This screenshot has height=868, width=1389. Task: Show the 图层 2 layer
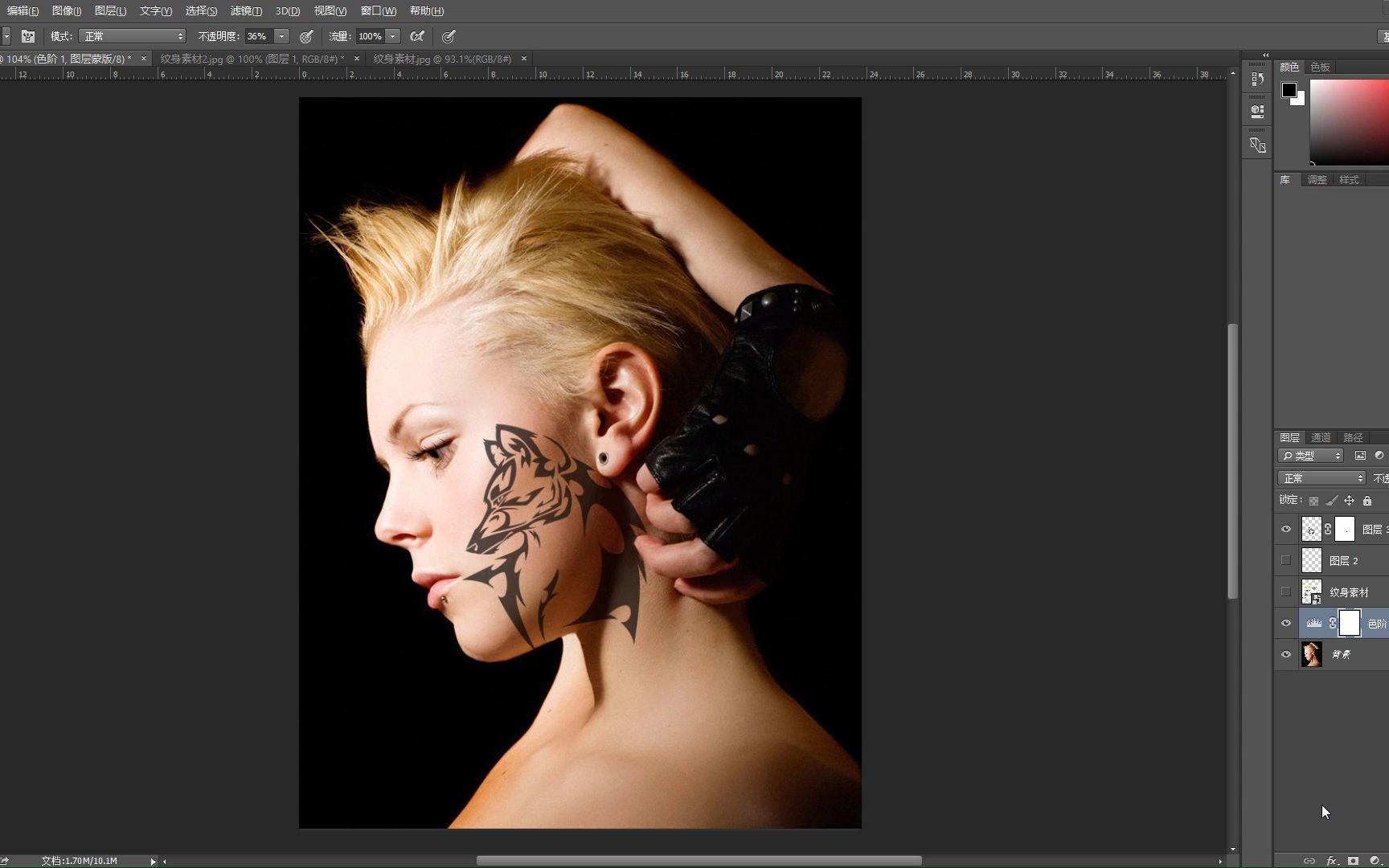pyautogui.click(x=1286, y=560)
